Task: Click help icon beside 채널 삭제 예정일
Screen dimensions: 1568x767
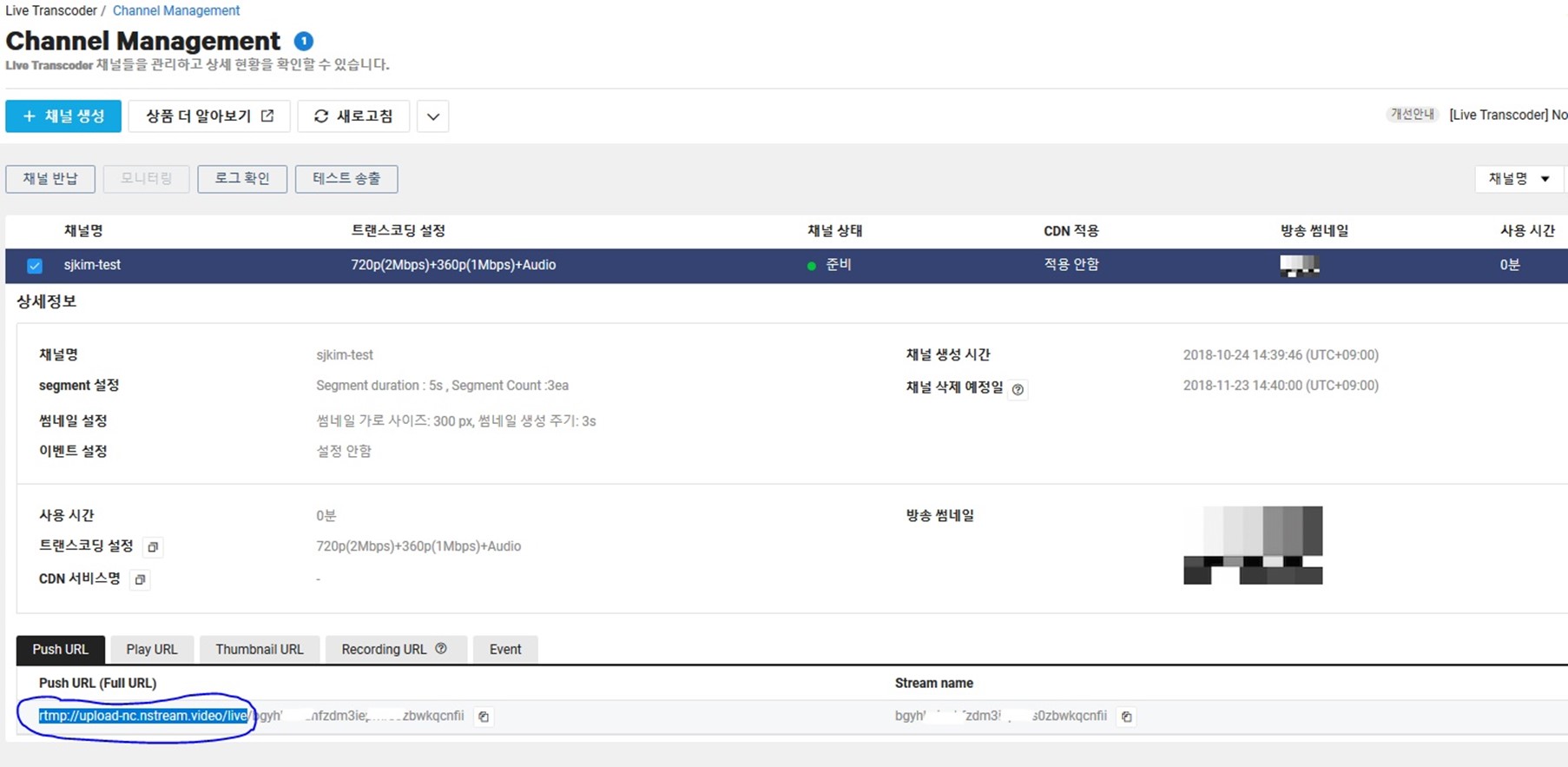Action: point(1018,389)
